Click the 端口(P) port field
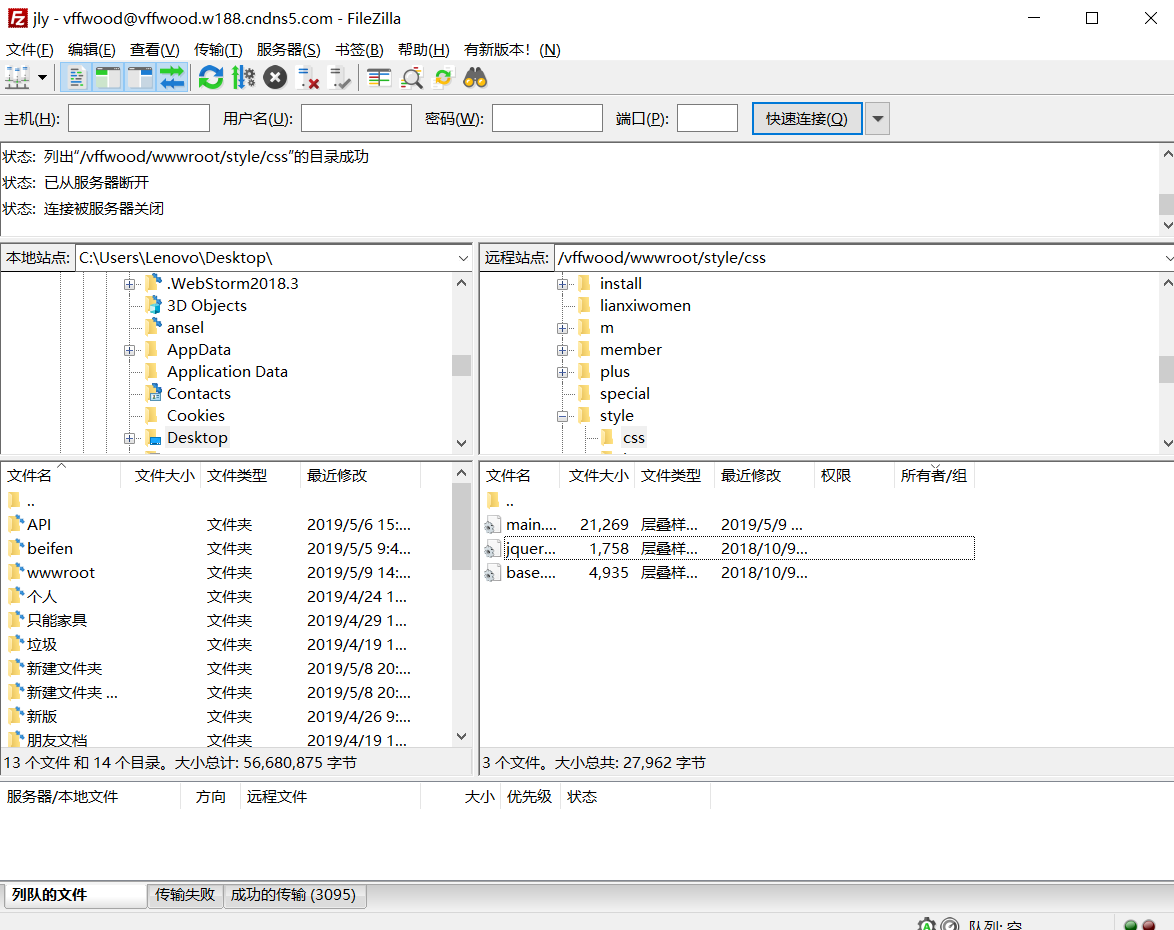 [708, 118]
